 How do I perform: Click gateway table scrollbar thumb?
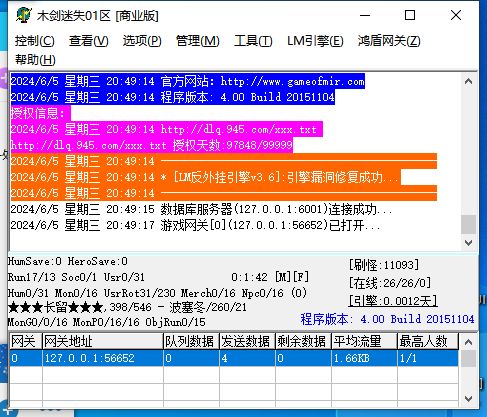468,358
